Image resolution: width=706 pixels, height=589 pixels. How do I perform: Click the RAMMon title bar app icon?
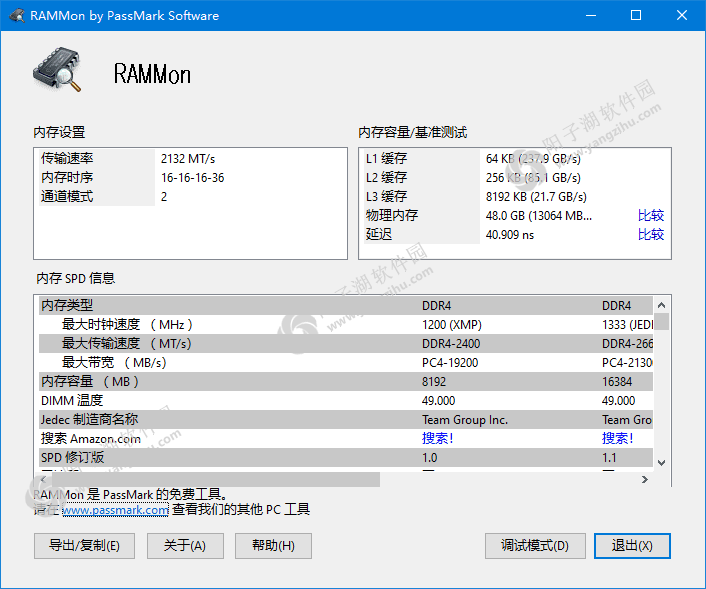[17, 15]
